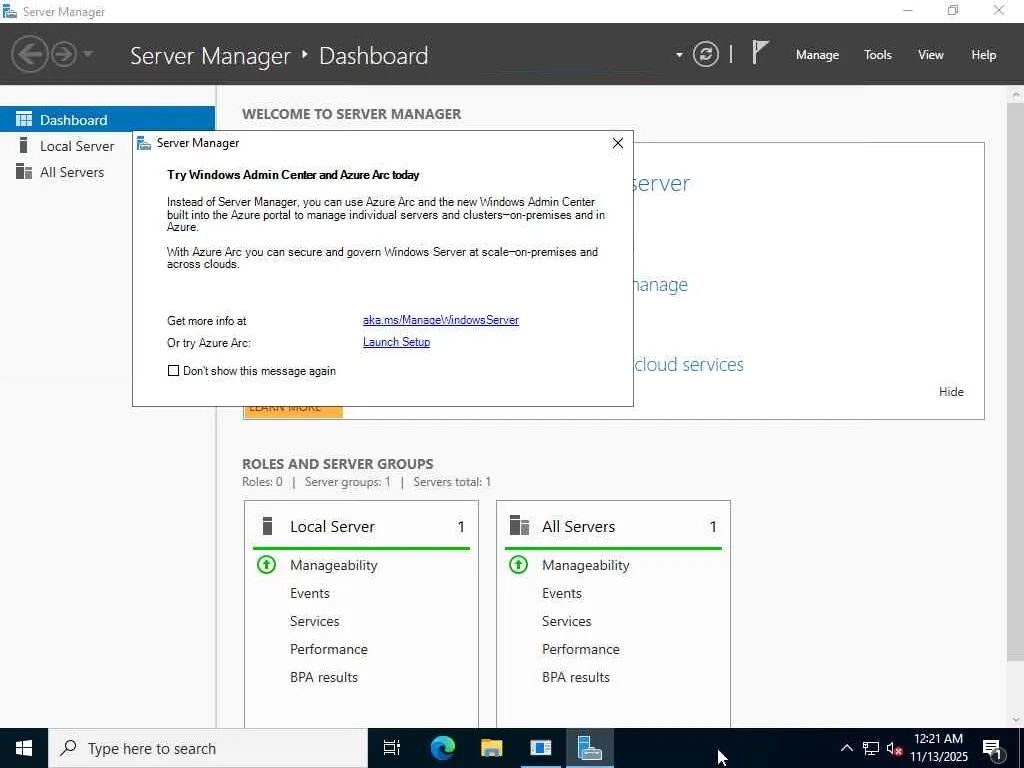Click the Local Server tile icon
The width and height of the screenshot is (1024, 768).
[266, 526]
